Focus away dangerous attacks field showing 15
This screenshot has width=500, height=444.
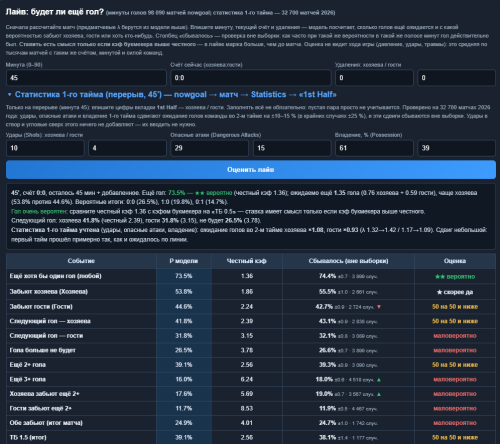tap(292, 148)
